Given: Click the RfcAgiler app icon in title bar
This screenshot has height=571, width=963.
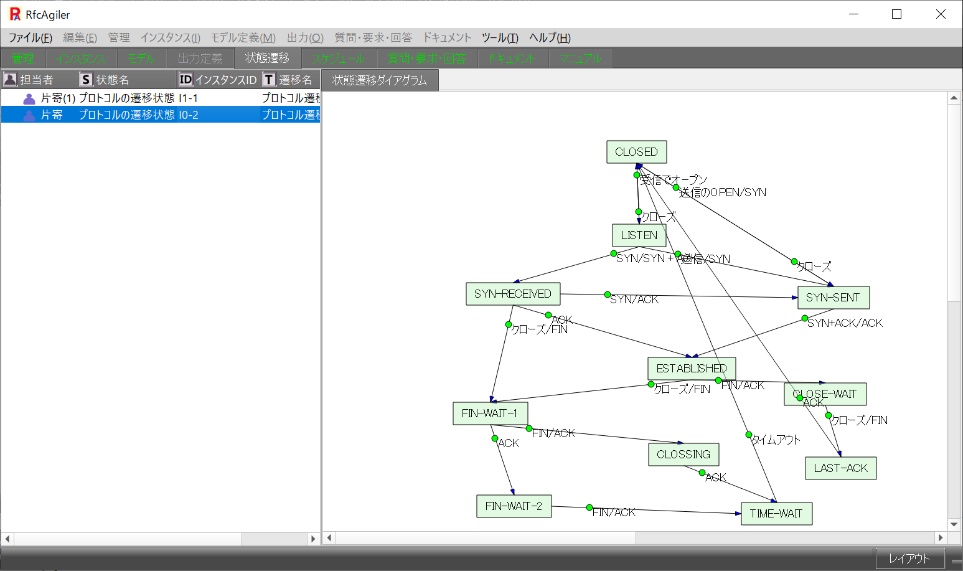Looking at the screenshot, I should 14,14.
